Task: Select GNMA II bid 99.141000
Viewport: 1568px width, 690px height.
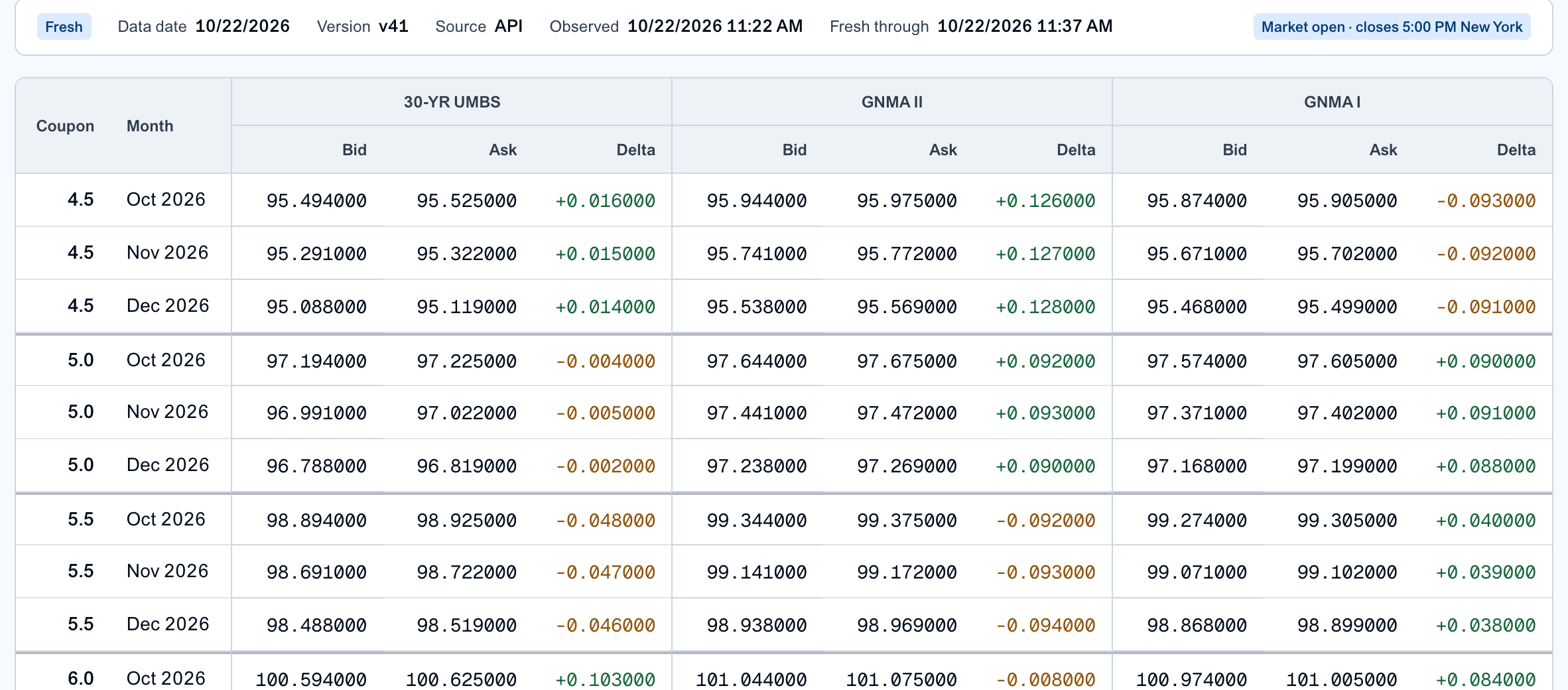Action: (757, 572)
